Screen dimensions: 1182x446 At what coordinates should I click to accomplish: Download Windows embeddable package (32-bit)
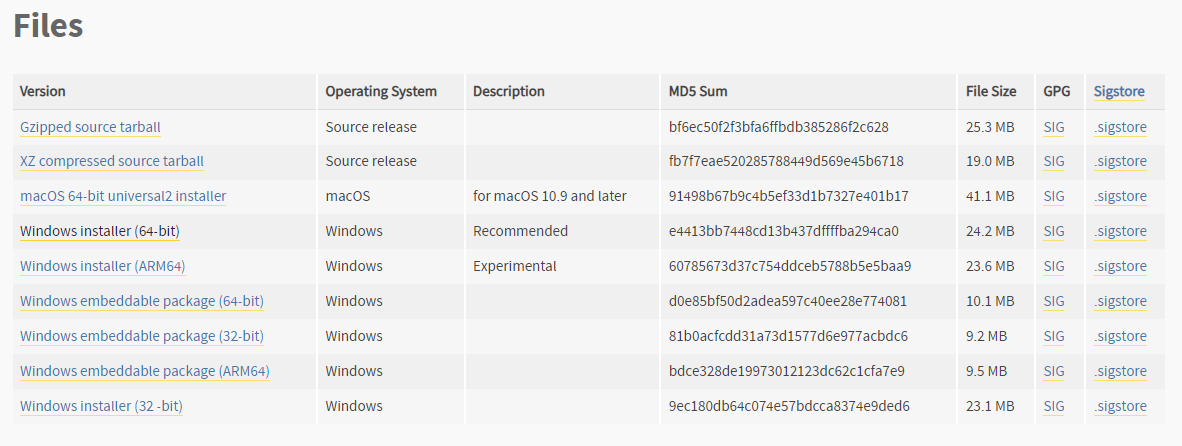point(142,336)
